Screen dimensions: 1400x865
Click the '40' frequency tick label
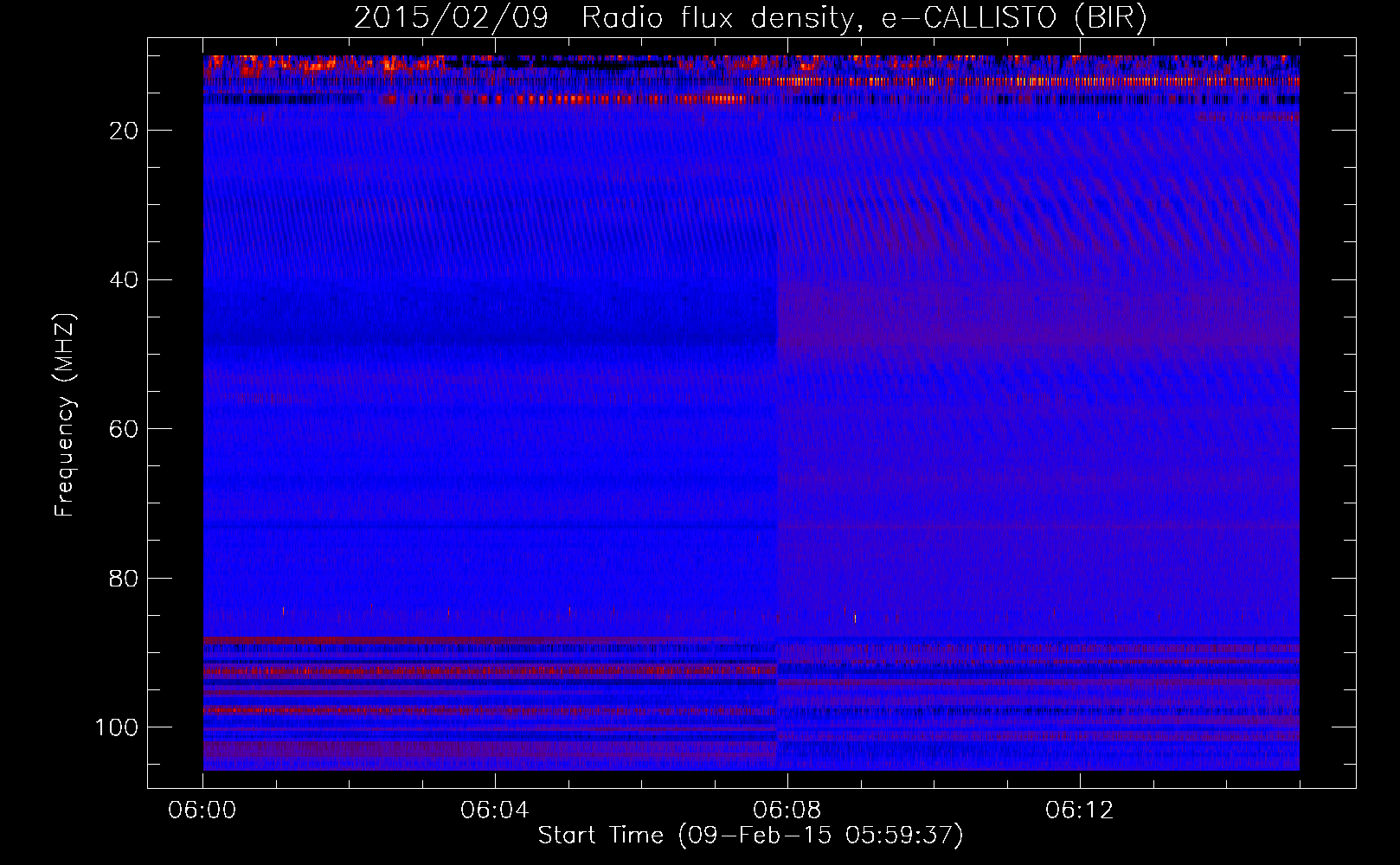coord(124,280)
